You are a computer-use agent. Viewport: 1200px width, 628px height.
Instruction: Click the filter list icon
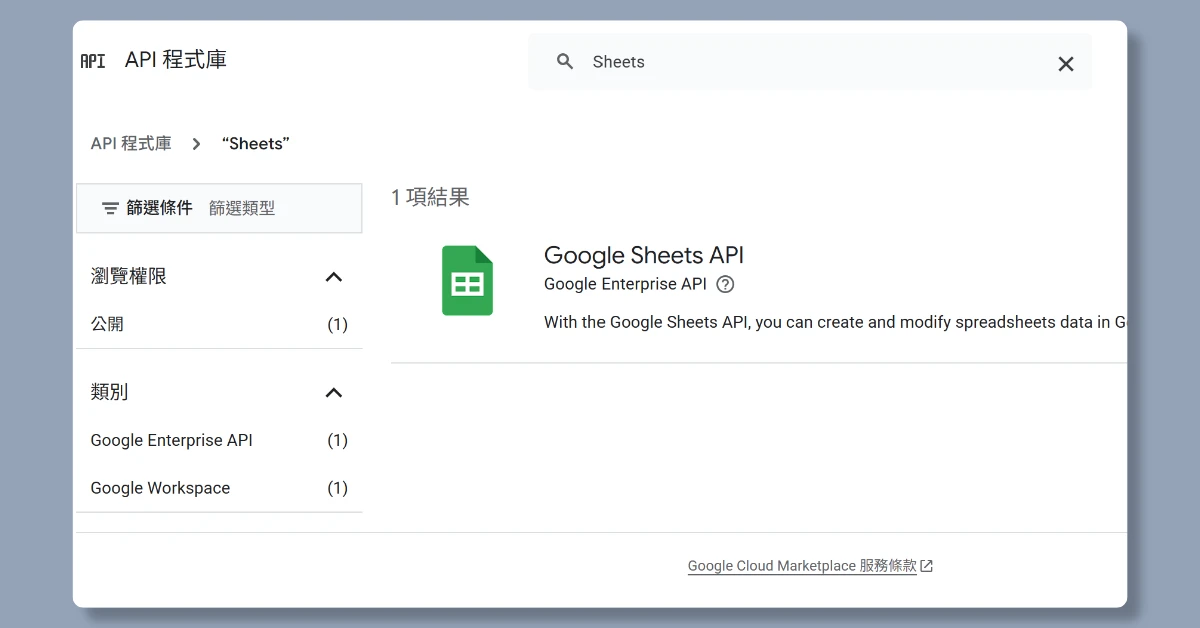(110, 209)
